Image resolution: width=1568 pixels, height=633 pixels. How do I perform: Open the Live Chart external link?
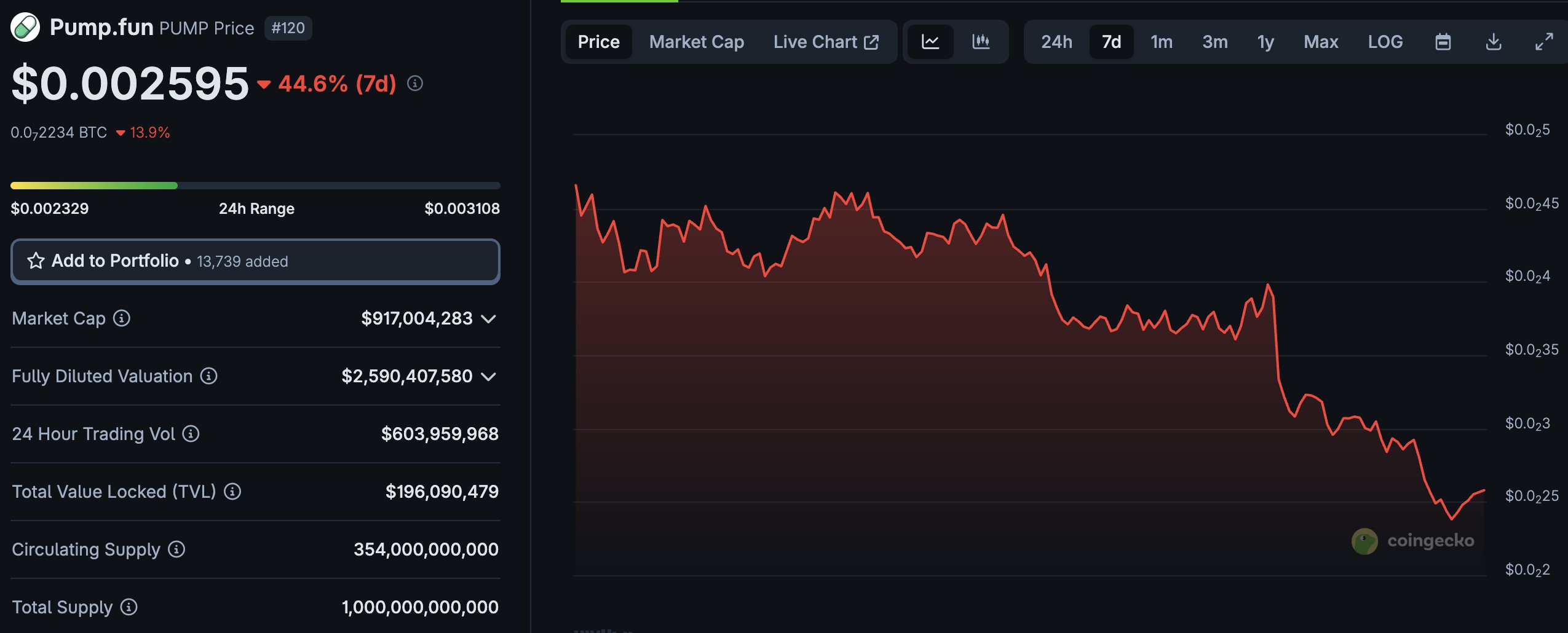click(x=826, y=42)
